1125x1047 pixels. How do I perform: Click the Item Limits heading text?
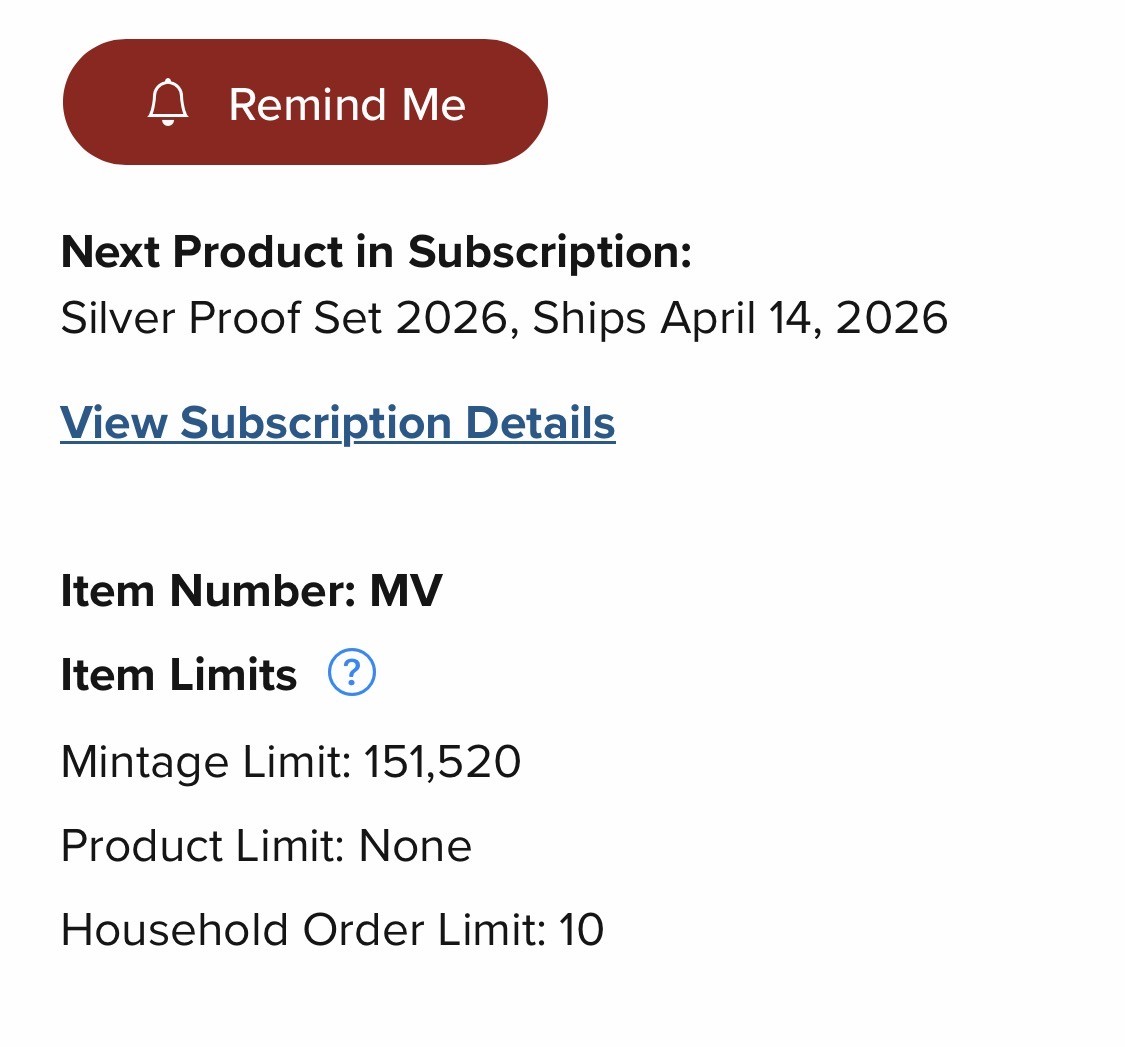pyautogui.click(x=179, y=675)
